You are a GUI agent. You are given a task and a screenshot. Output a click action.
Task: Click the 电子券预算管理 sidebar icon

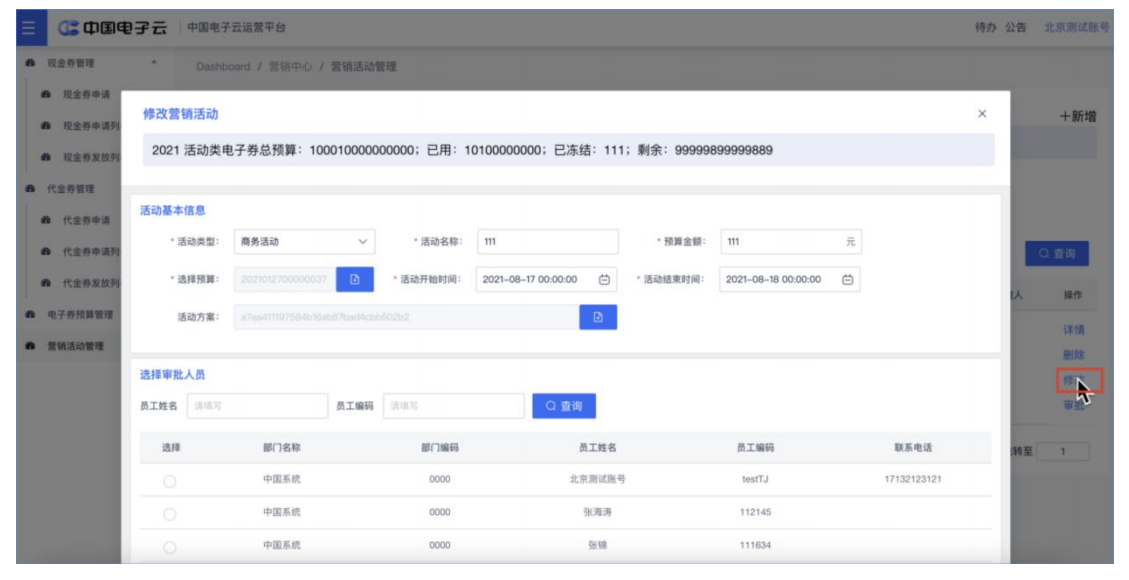point(30,314)
